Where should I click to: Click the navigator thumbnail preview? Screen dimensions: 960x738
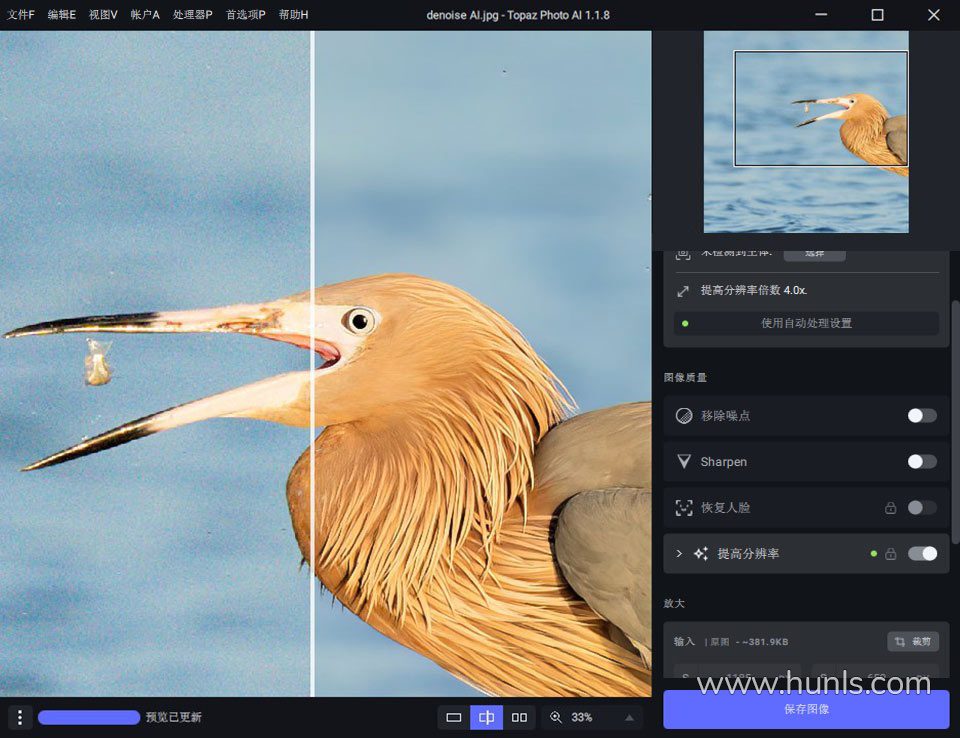click(x=806, y=132)
